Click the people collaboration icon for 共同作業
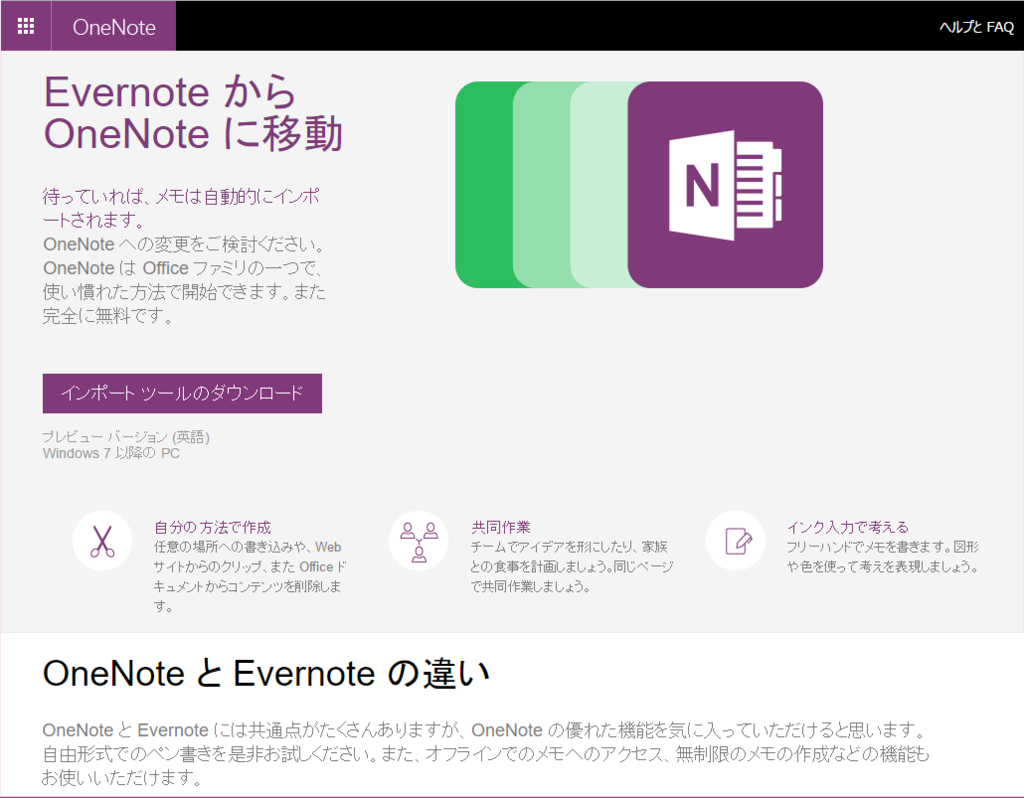 point(419,541)
